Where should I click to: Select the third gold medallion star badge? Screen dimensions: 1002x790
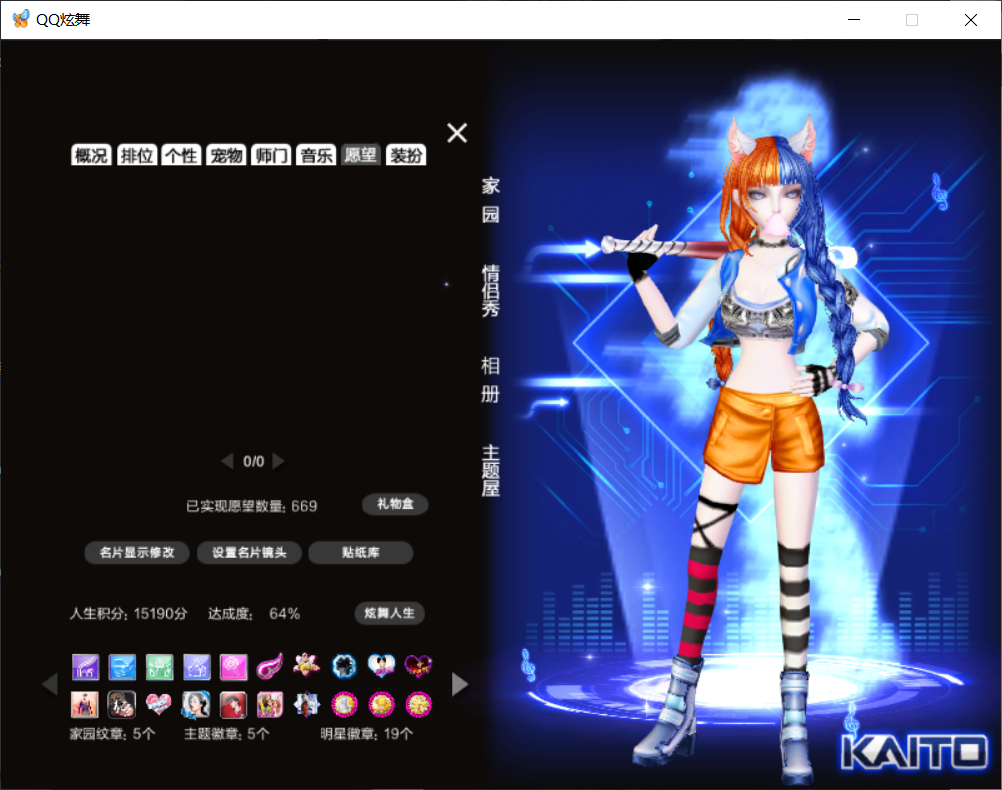[419, 705]
